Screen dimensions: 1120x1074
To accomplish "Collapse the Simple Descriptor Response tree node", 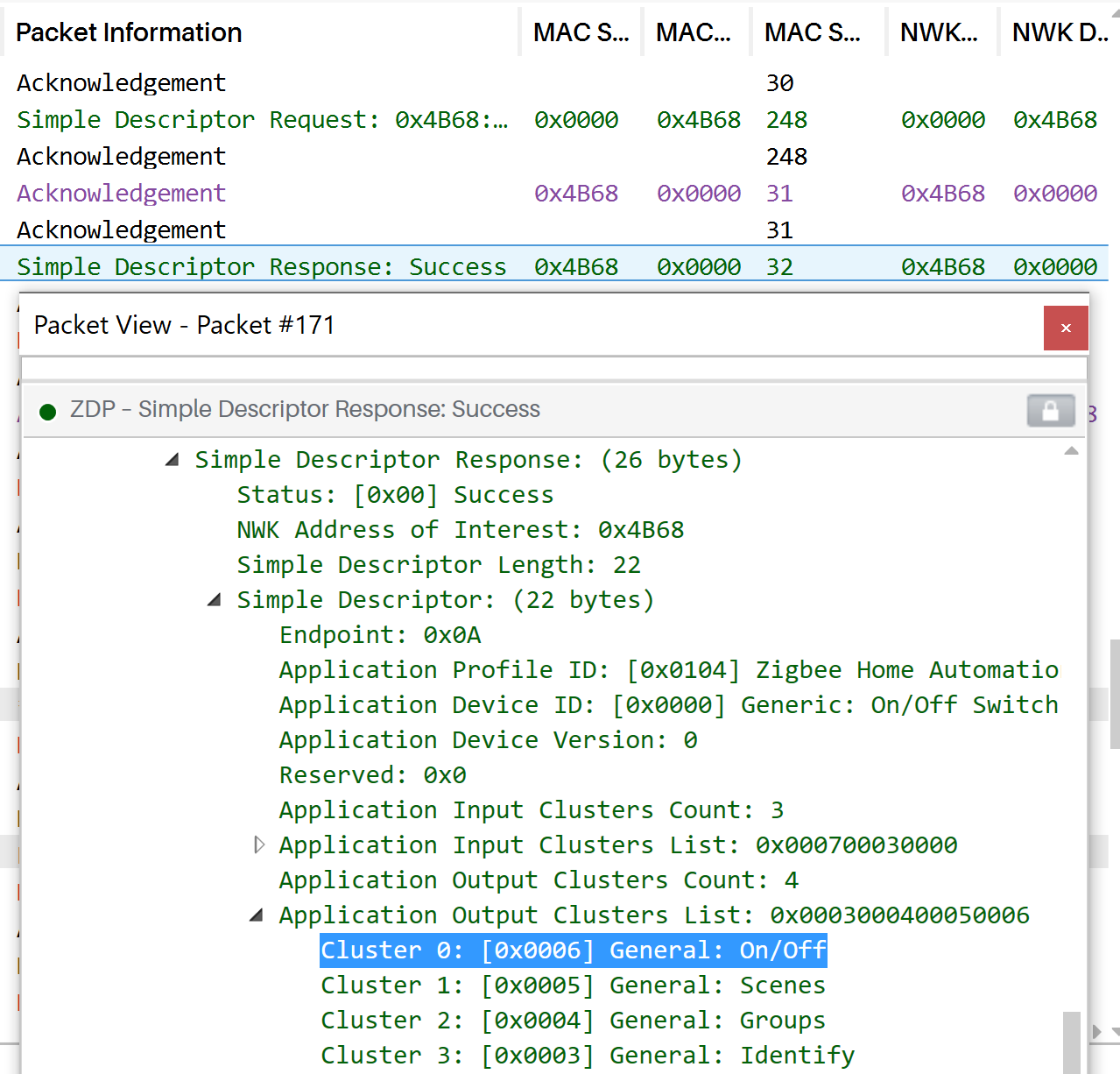I will tap(173, 460).
